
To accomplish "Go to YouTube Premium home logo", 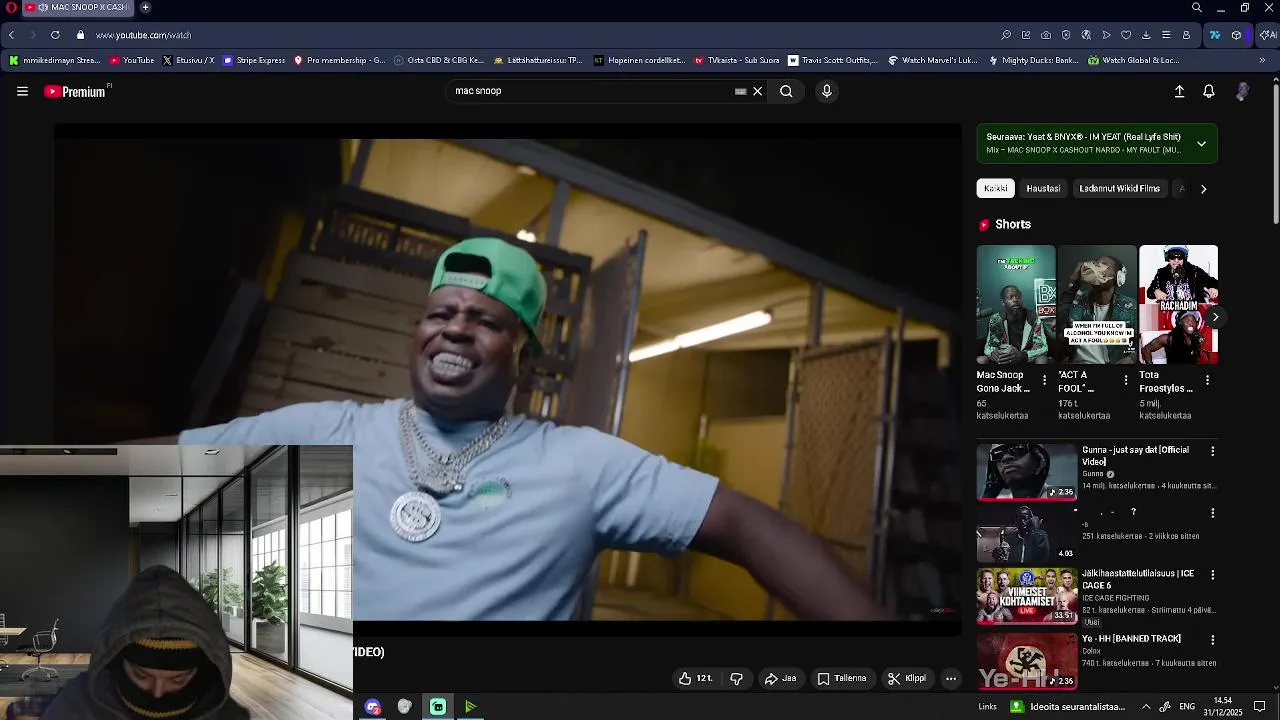I will pos(76,91).
